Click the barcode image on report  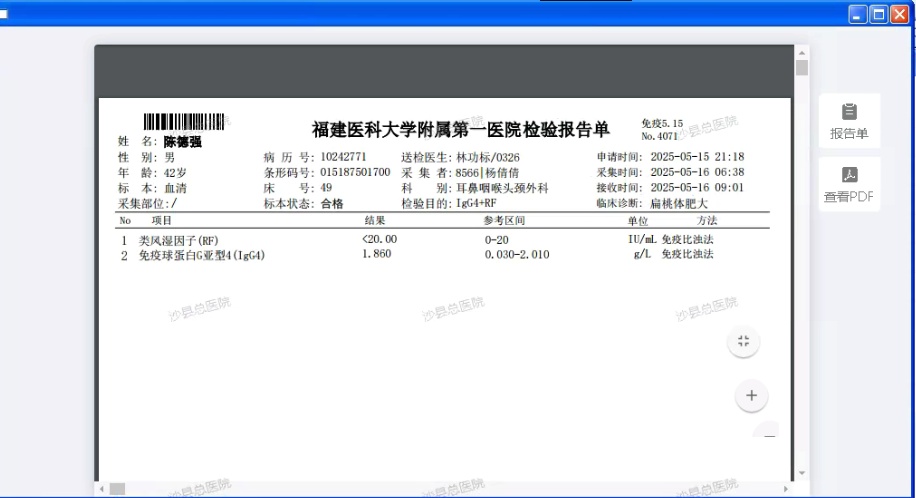coord(184,122)
